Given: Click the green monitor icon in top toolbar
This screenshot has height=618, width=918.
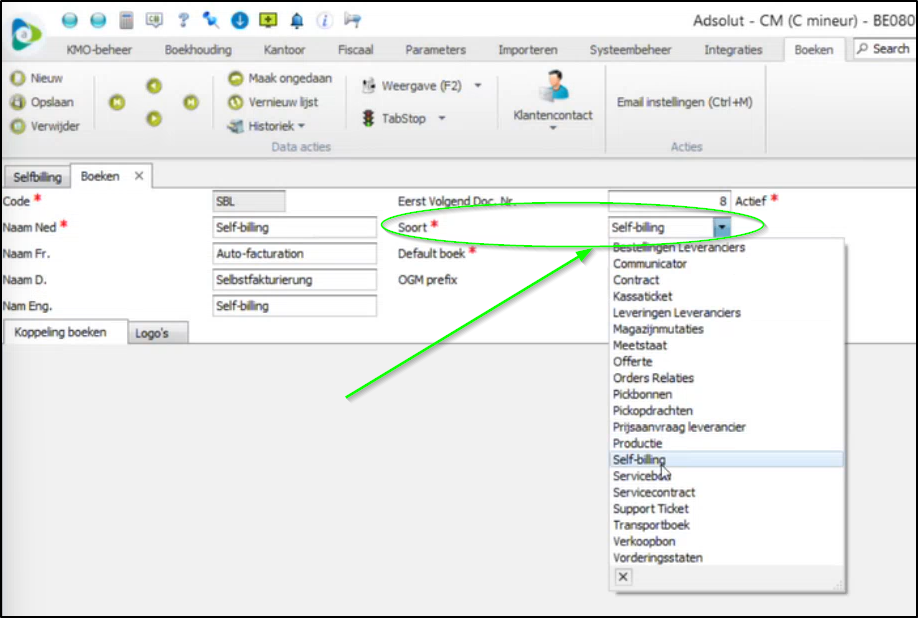Looking at the screenshot, I should pos(268,20).
